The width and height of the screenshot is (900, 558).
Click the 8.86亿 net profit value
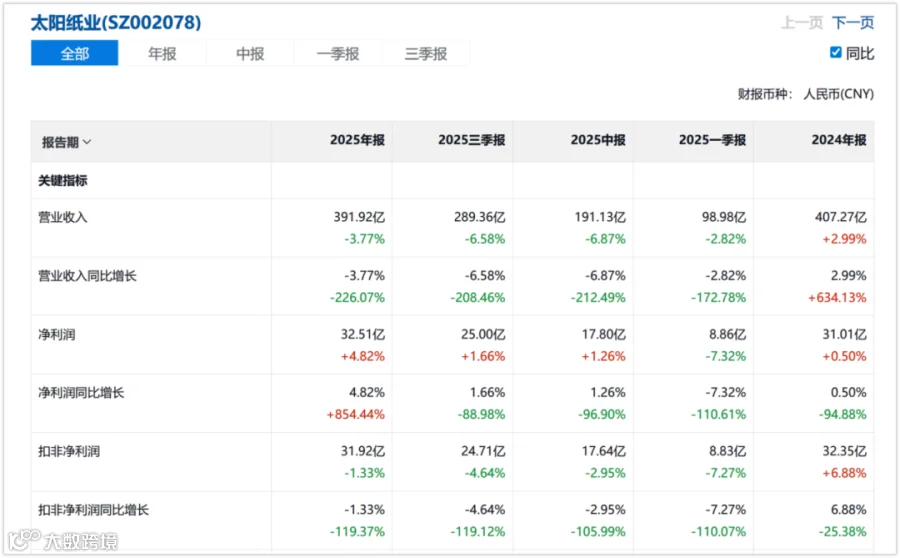point(727,334)
